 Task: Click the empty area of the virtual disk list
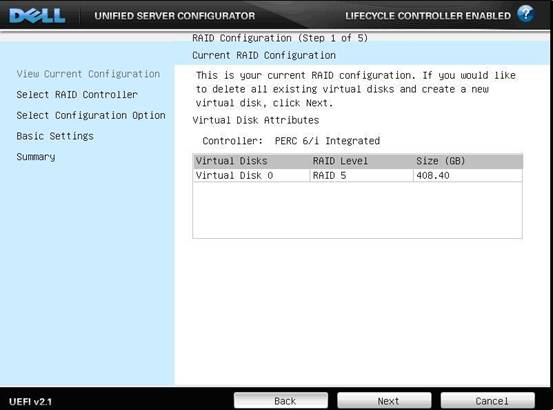(357, 210)
